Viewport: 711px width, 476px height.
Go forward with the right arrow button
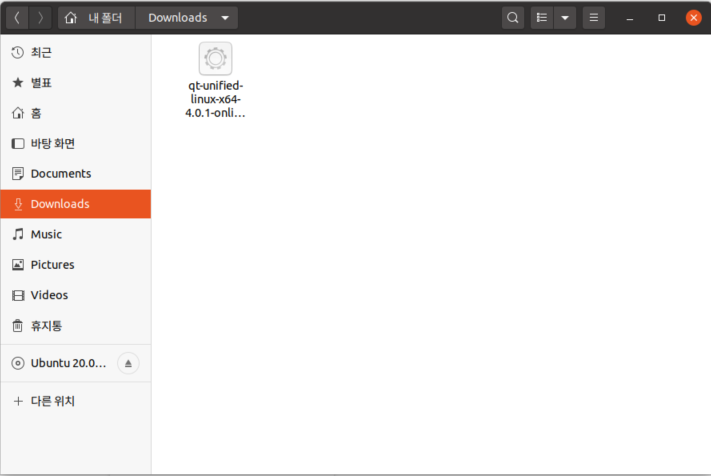[x=40, y=18]
